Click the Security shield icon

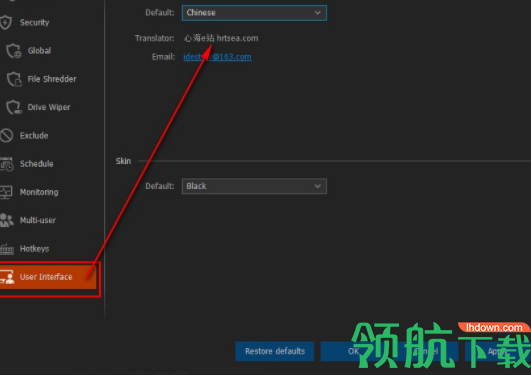click(6, 22)
